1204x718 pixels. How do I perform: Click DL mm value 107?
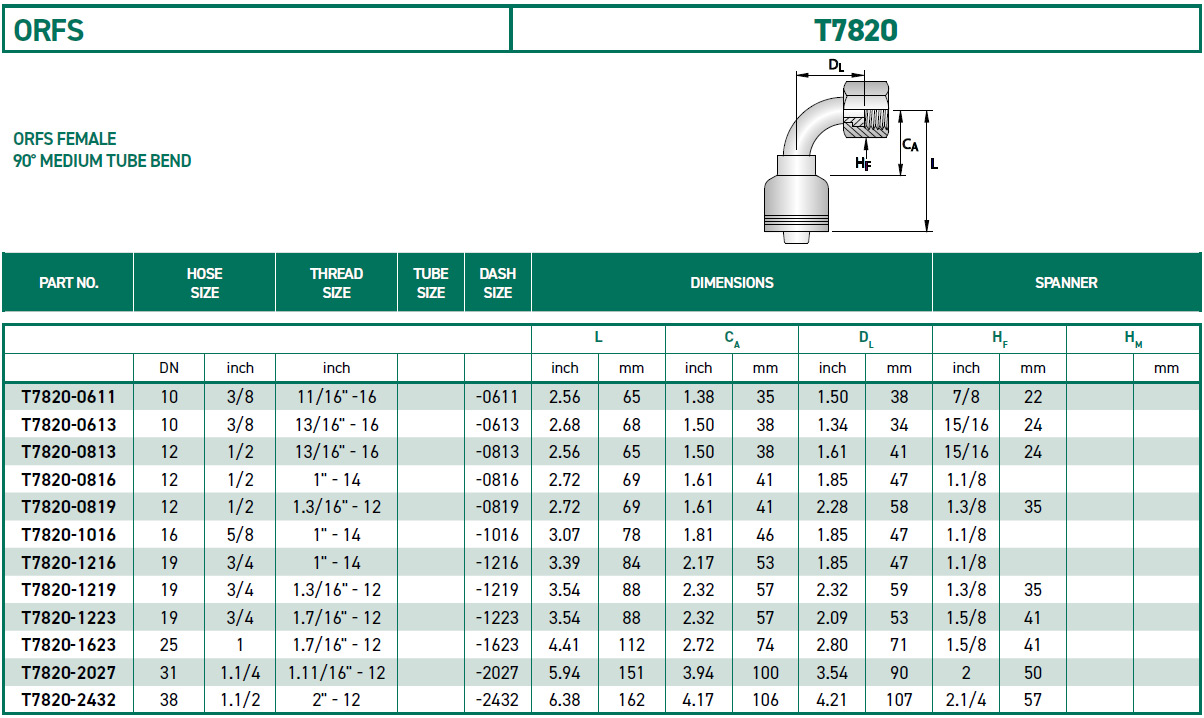(x=899, y=700)
